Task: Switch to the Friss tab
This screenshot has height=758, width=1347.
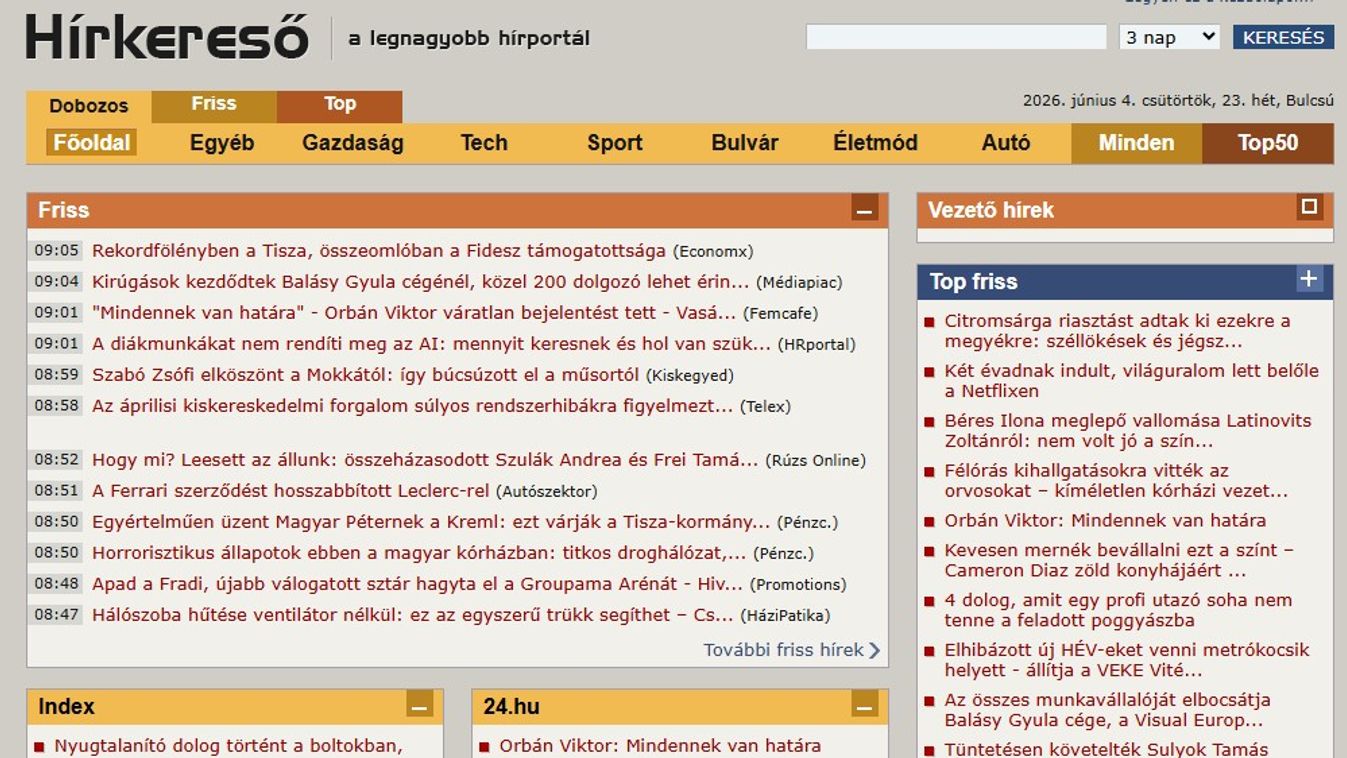Action: tap(214, 104)
